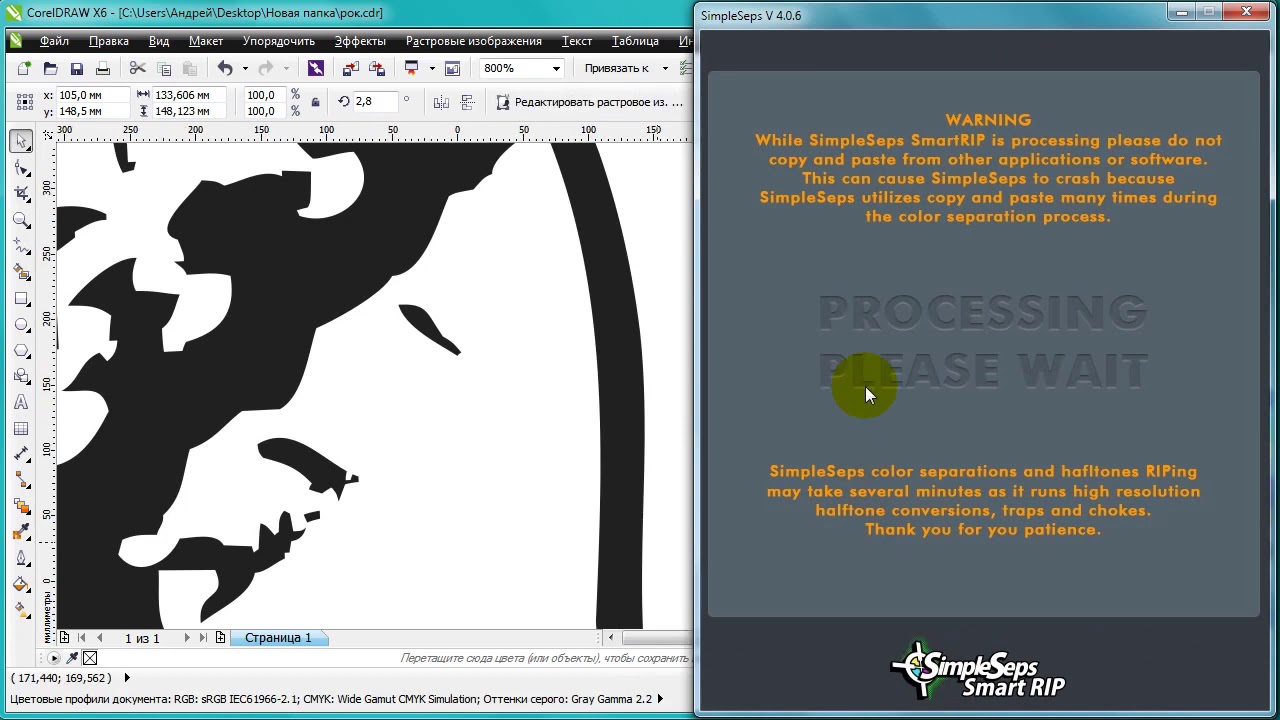Viewport: 1280px width, 720px height.
Task: Click the application launcher icon
Action: [x=411, y=69]
